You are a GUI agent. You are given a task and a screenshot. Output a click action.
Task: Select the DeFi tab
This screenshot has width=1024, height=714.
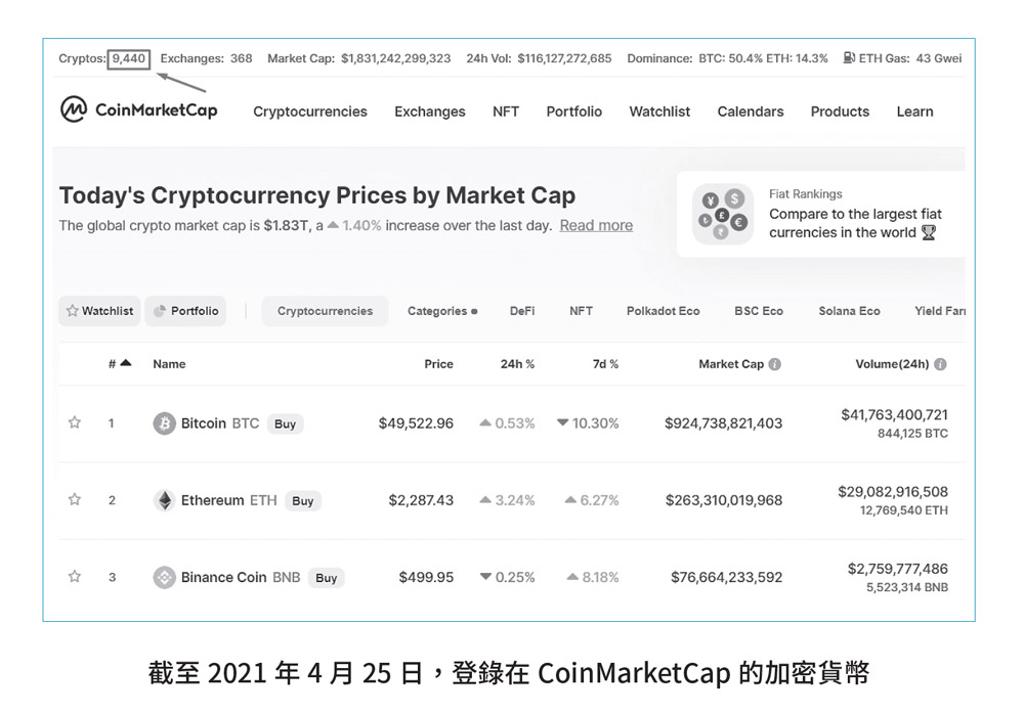[522, 311]
